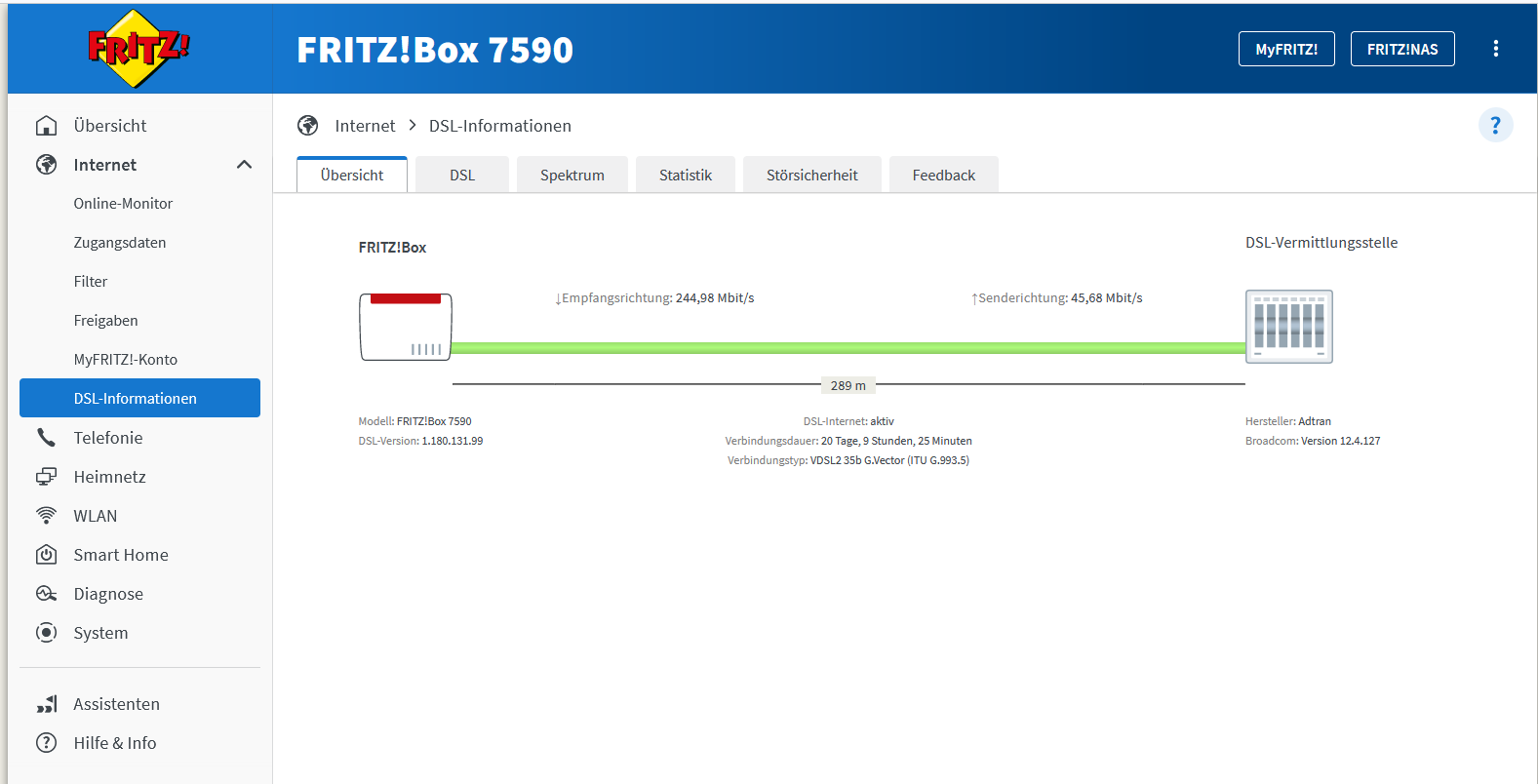Viewport: 1538px width, 784px height.
Task: Open the Heimnetz menu label
Action: tap(110, 477)
